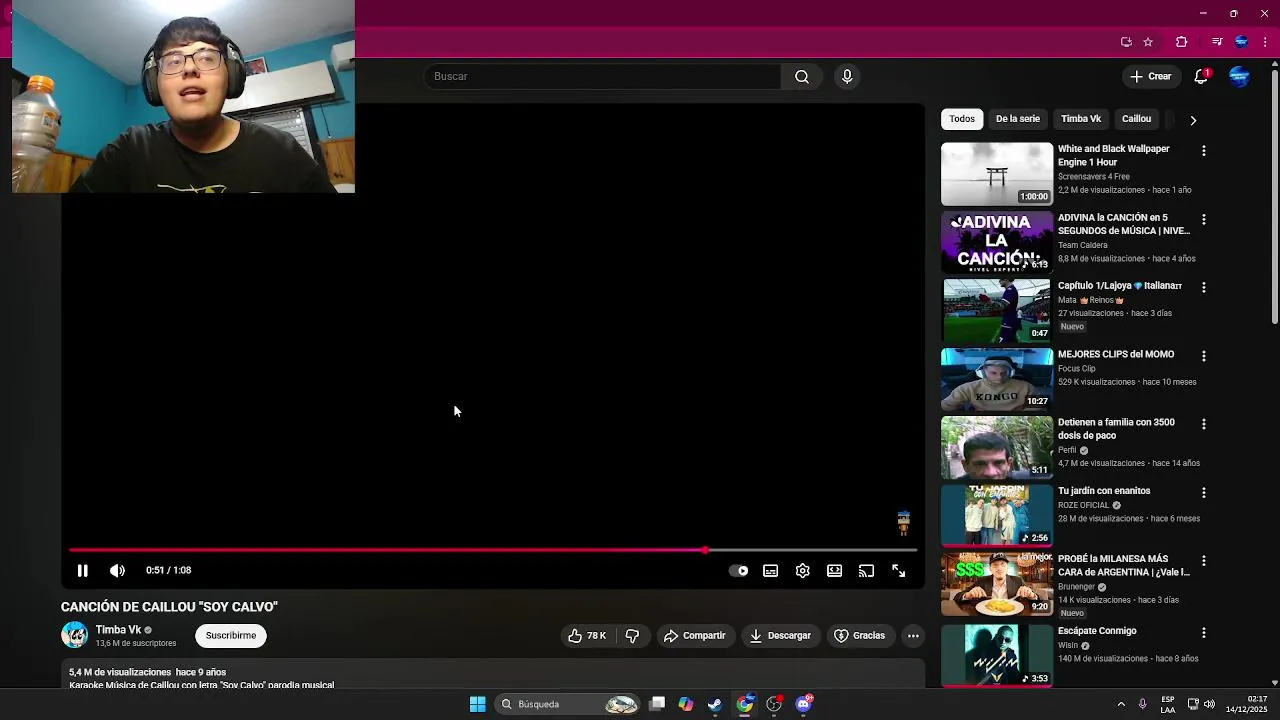Open the Chrome profile avatar in toolbar
This screenshot has height=720, width=1280.
(1241, 42)
